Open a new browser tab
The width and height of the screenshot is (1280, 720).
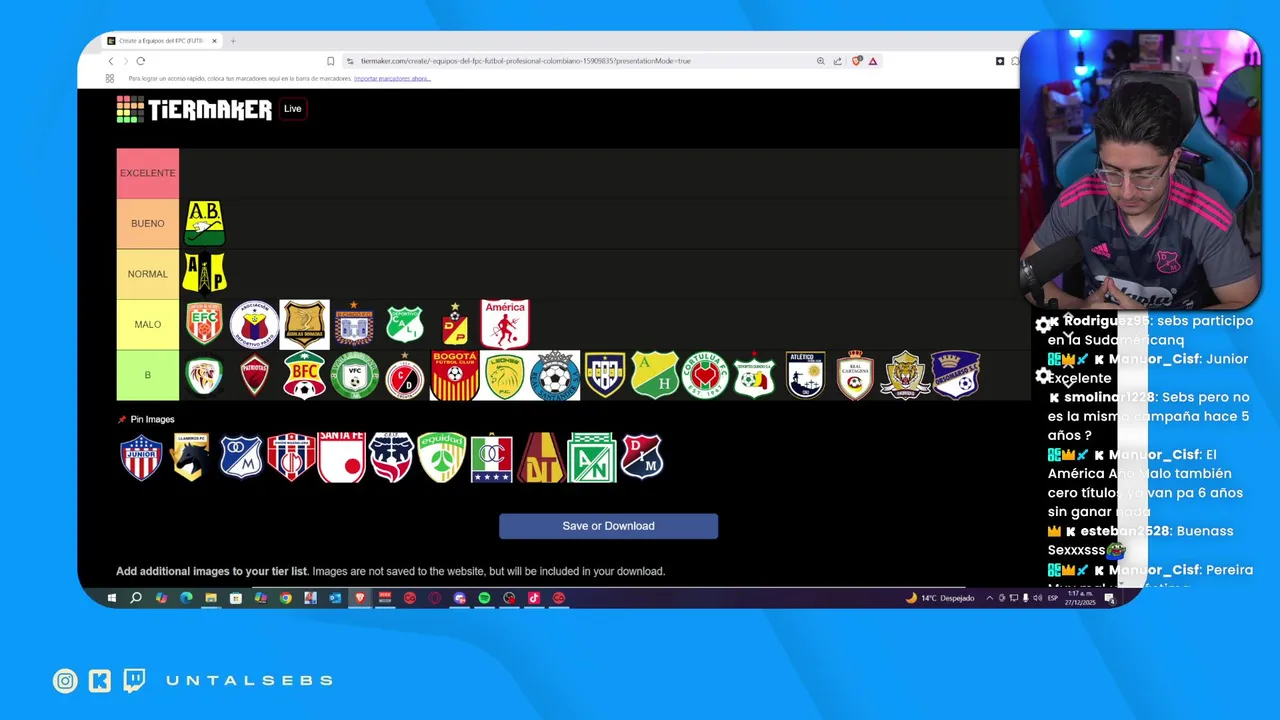pyautogui.click(x=233, y=41)
